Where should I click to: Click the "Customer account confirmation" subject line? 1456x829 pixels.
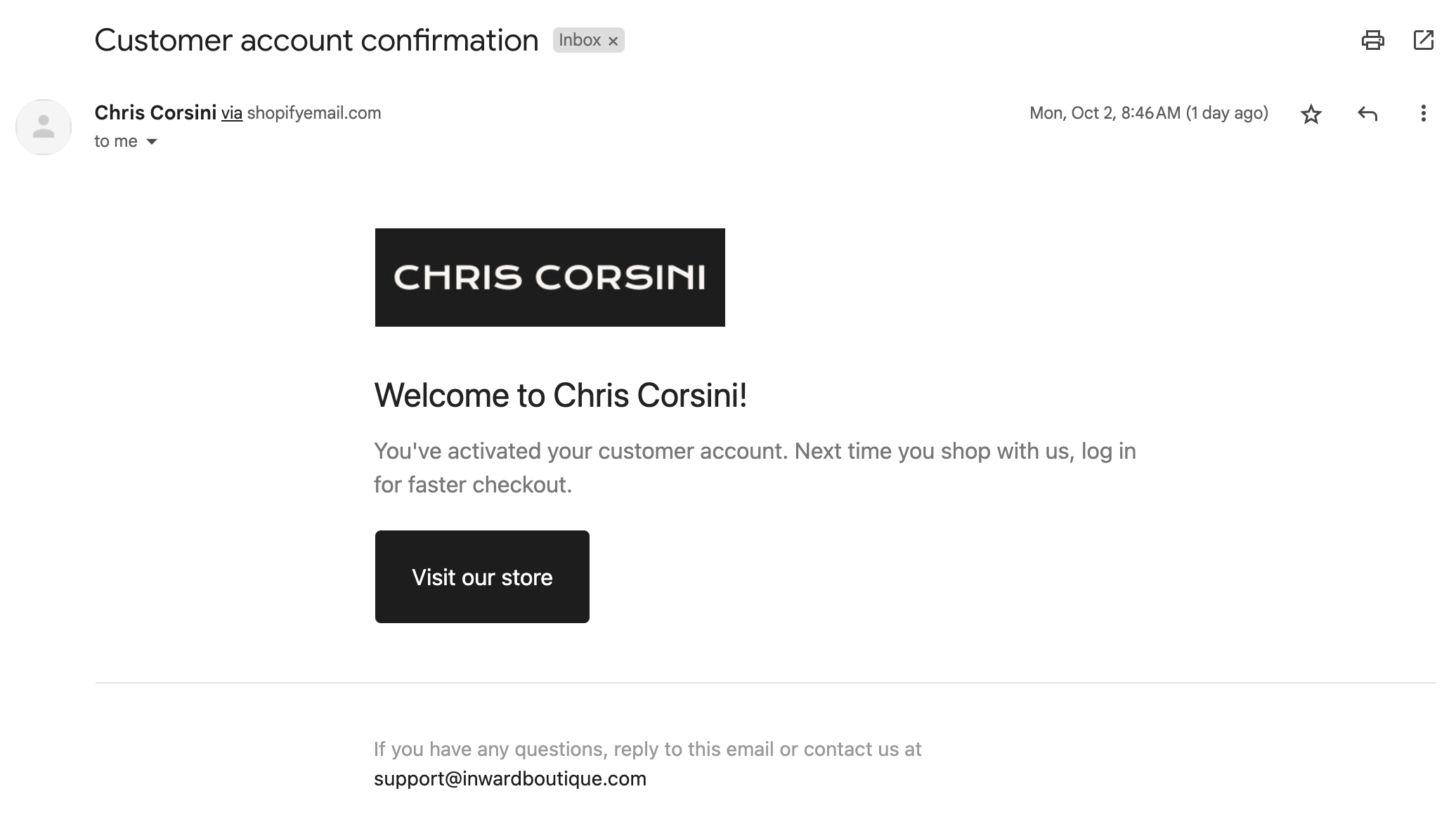316,41
